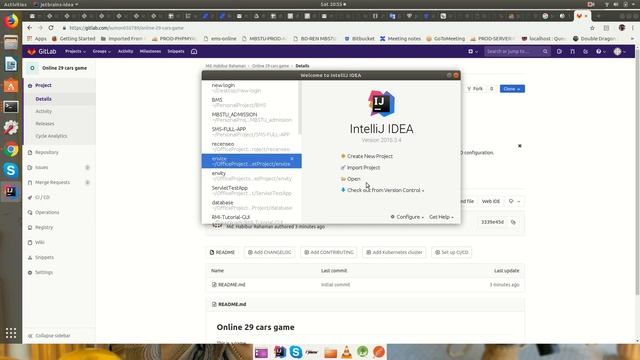Screen dimensions: 640x360
Task: Select the recenseo recent project
Action: [251, 146]
